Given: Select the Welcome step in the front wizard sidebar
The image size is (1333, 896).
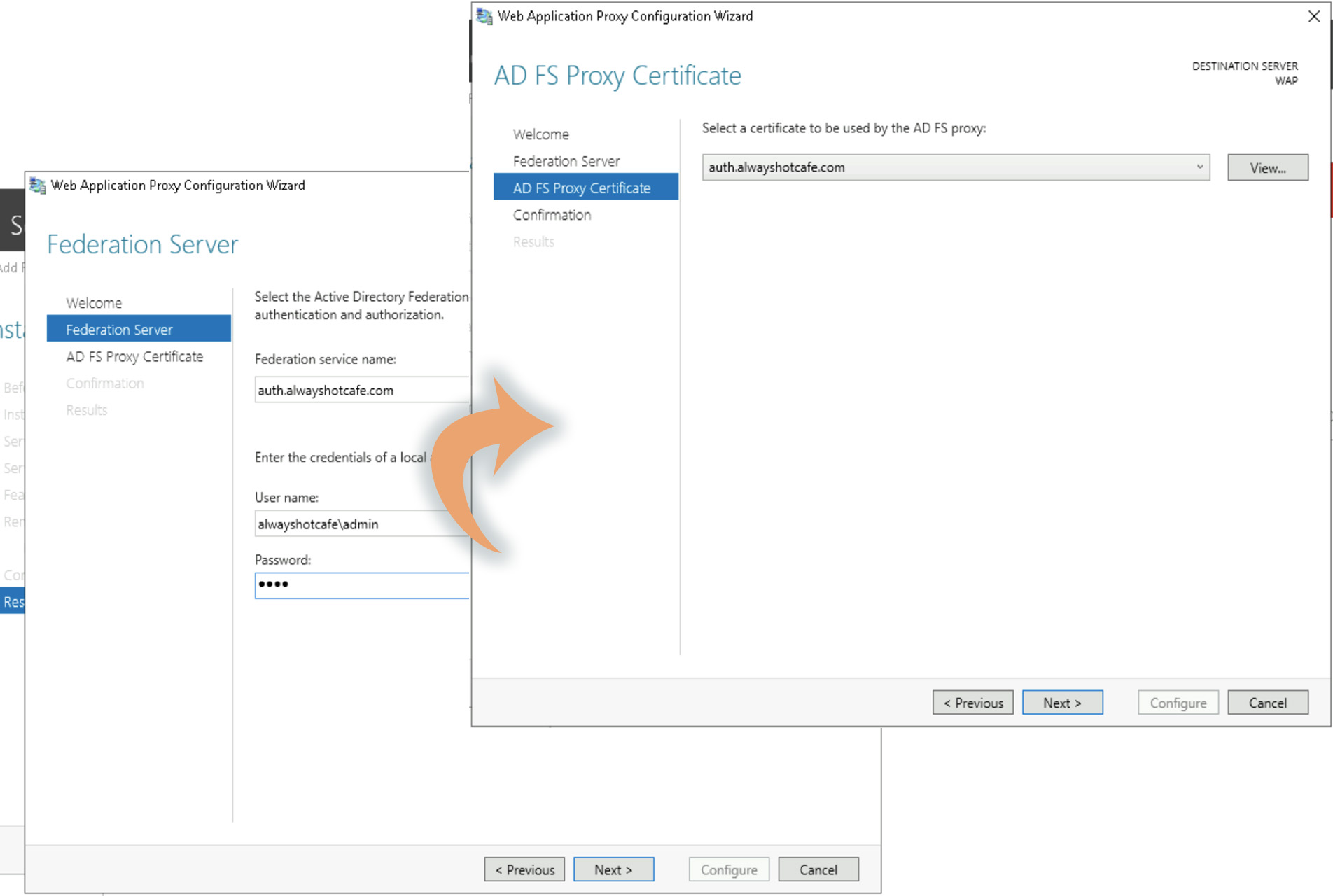Looking at the screenshot, I should coord(540,134).
